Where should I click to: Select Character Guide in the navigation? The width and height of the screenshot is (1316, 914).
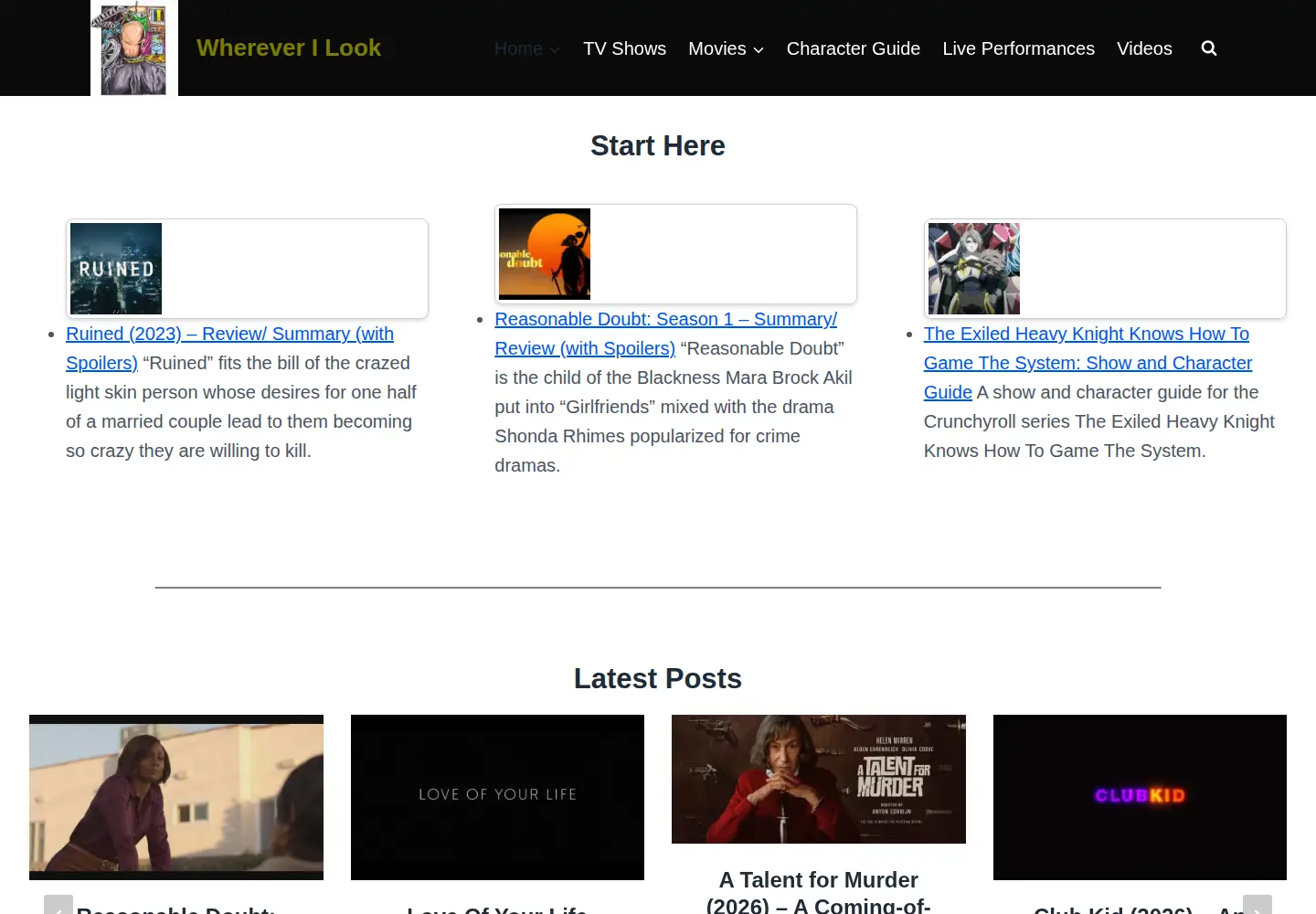(x=854, y=48)
